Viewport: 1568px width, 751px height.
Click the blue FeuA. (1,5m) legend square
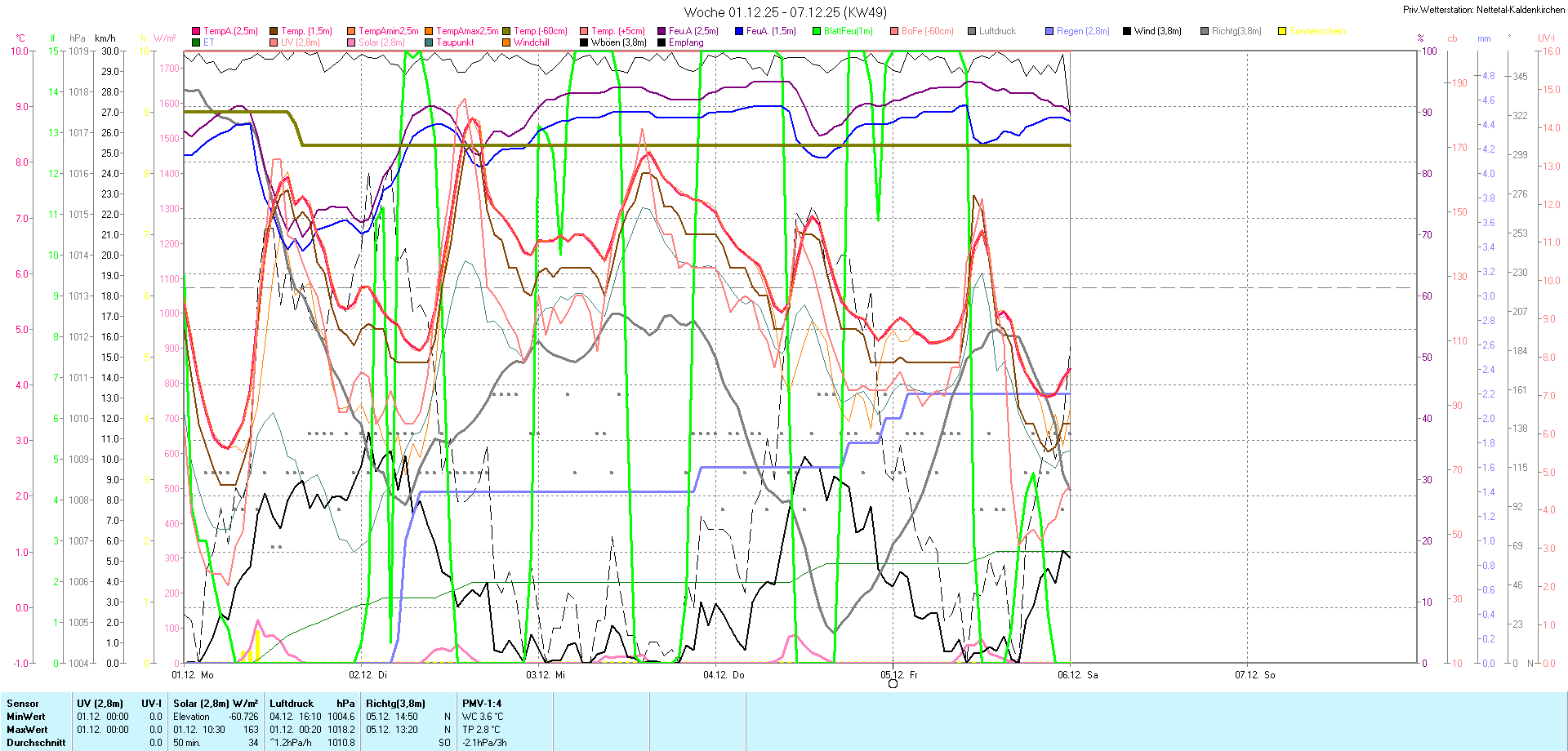coord(739,31)
